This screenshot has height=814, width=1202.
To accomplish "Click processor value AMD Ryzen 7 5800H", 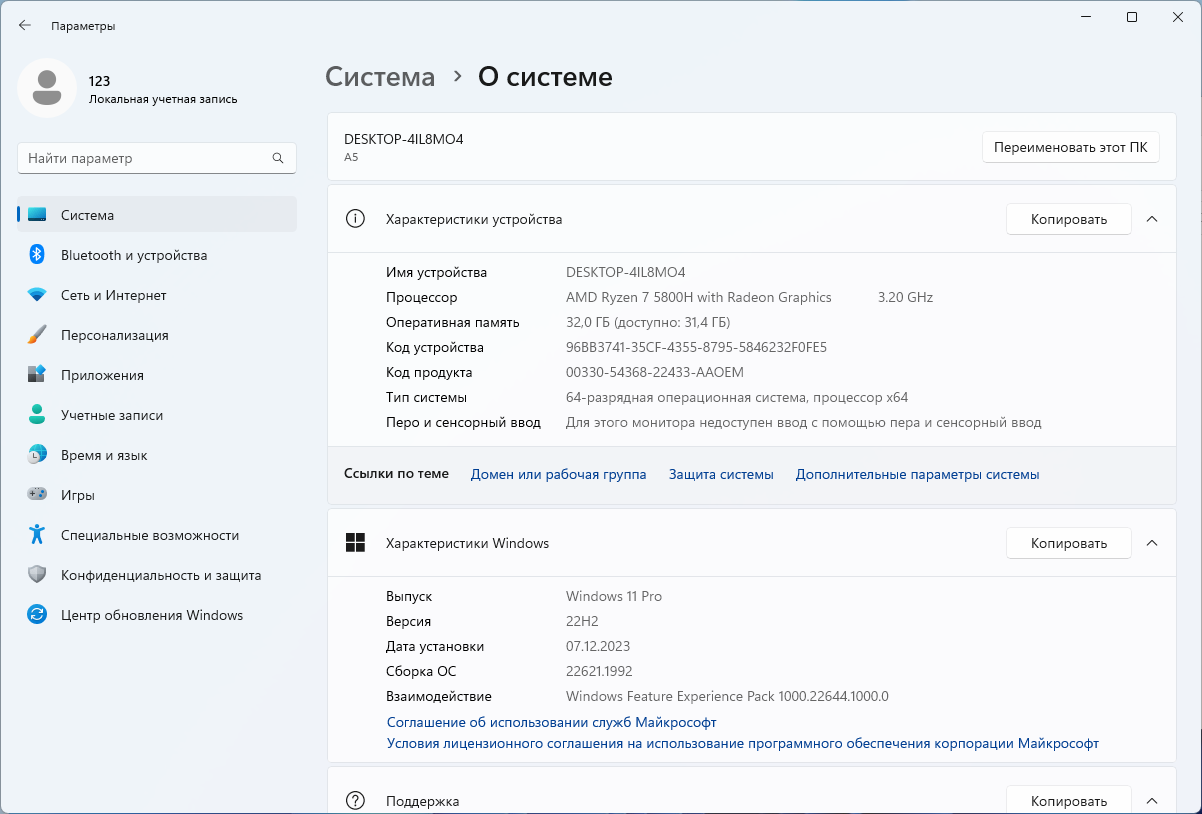I will (x=699, y=297).
